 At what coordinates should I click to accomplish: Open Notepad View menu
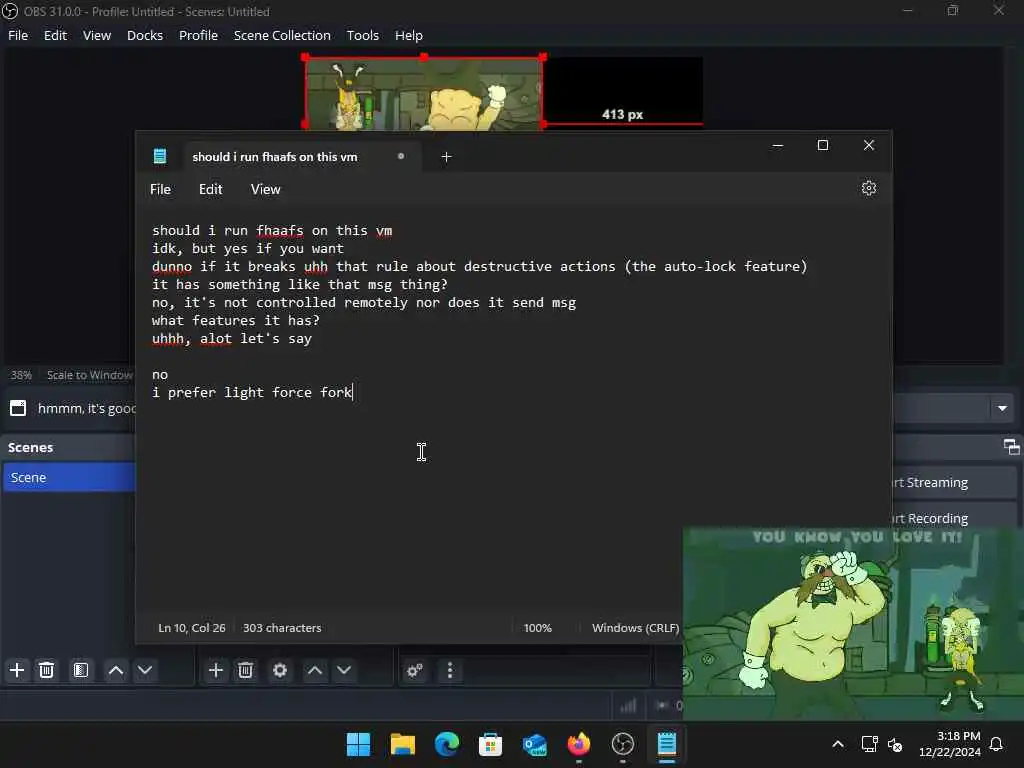(x=266, y=189)
